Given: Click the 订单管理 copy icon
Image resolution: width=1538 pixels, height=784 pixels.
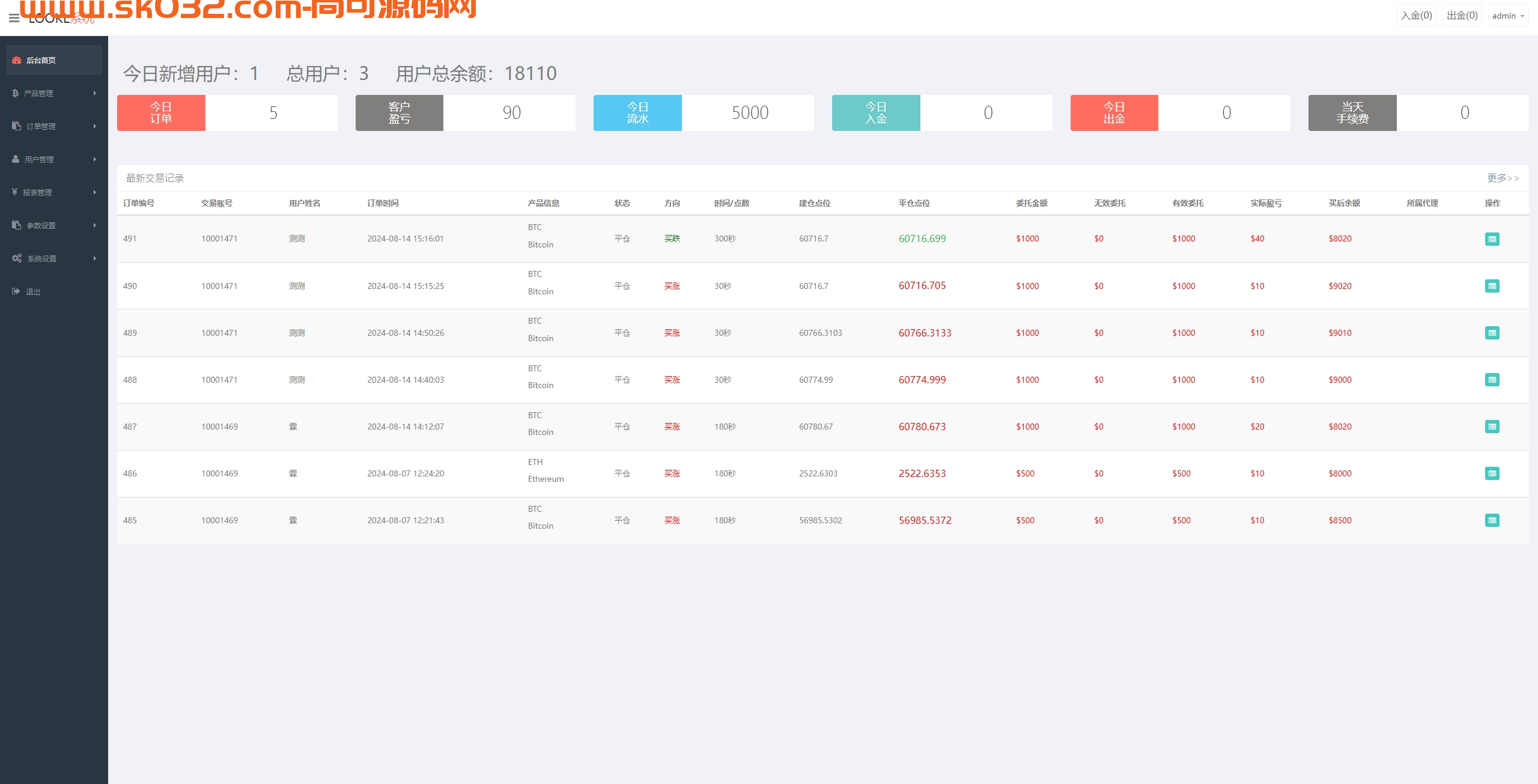Looking at the screenshot, I should point(16,126).
